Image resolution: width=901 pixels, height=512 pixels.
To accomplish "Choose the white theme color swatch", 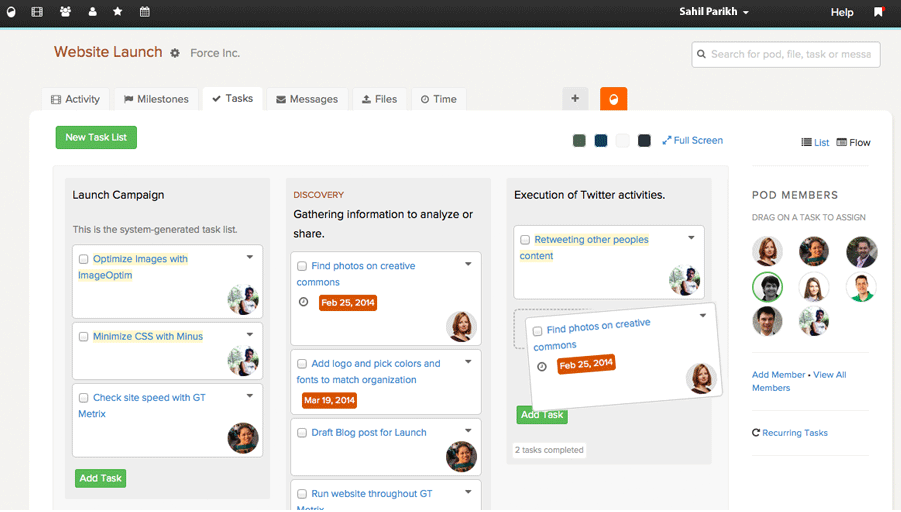I will [x=622, y=140].
